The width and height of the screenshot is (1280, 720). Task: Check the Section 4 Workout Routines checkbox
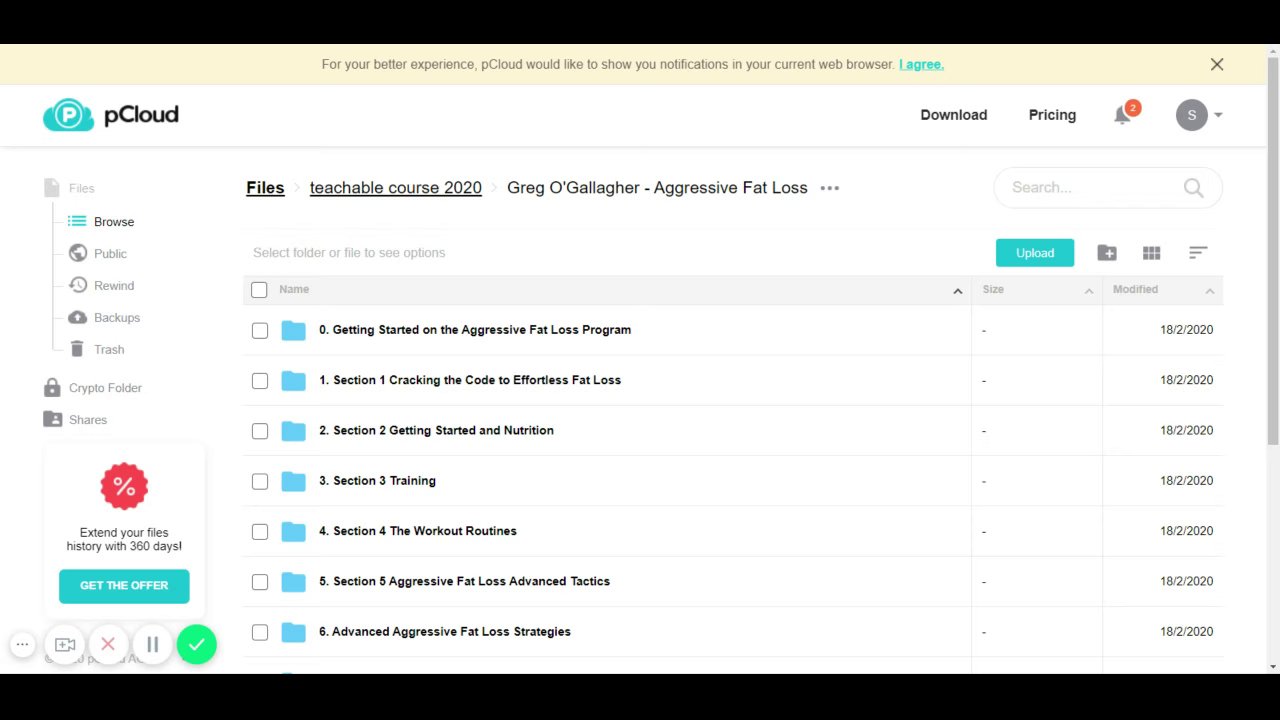(x=260, y=531)
